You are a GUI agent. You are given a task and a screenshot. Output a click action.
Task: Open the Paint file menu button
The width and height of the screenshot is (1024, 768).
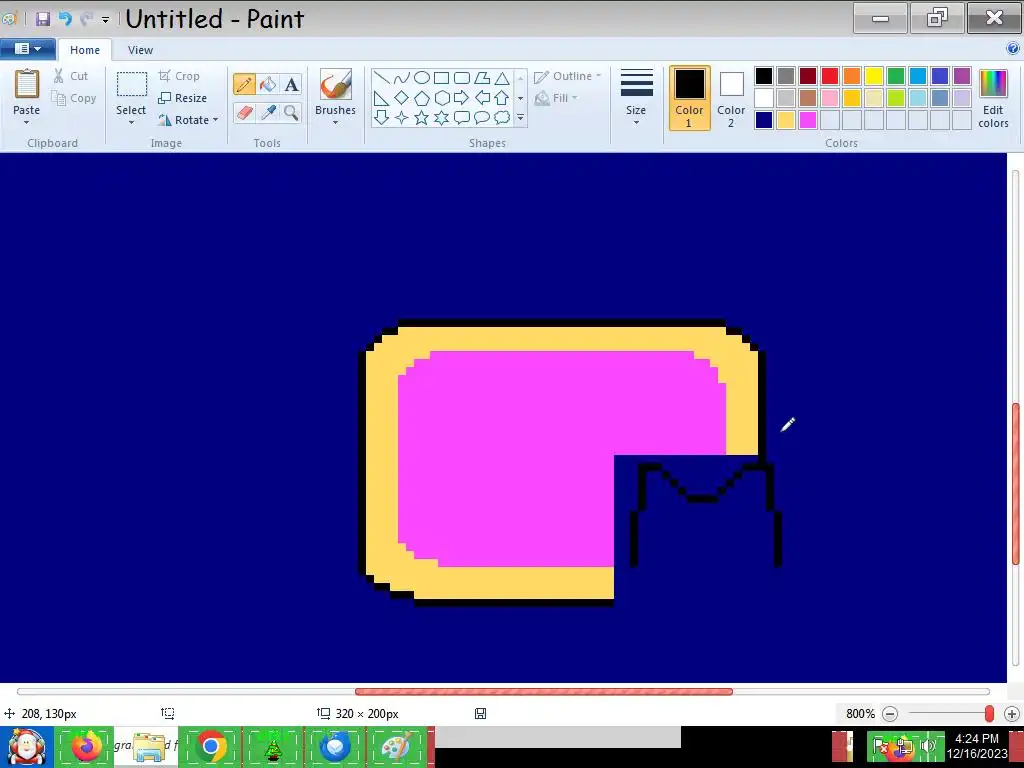coord(27,49)
